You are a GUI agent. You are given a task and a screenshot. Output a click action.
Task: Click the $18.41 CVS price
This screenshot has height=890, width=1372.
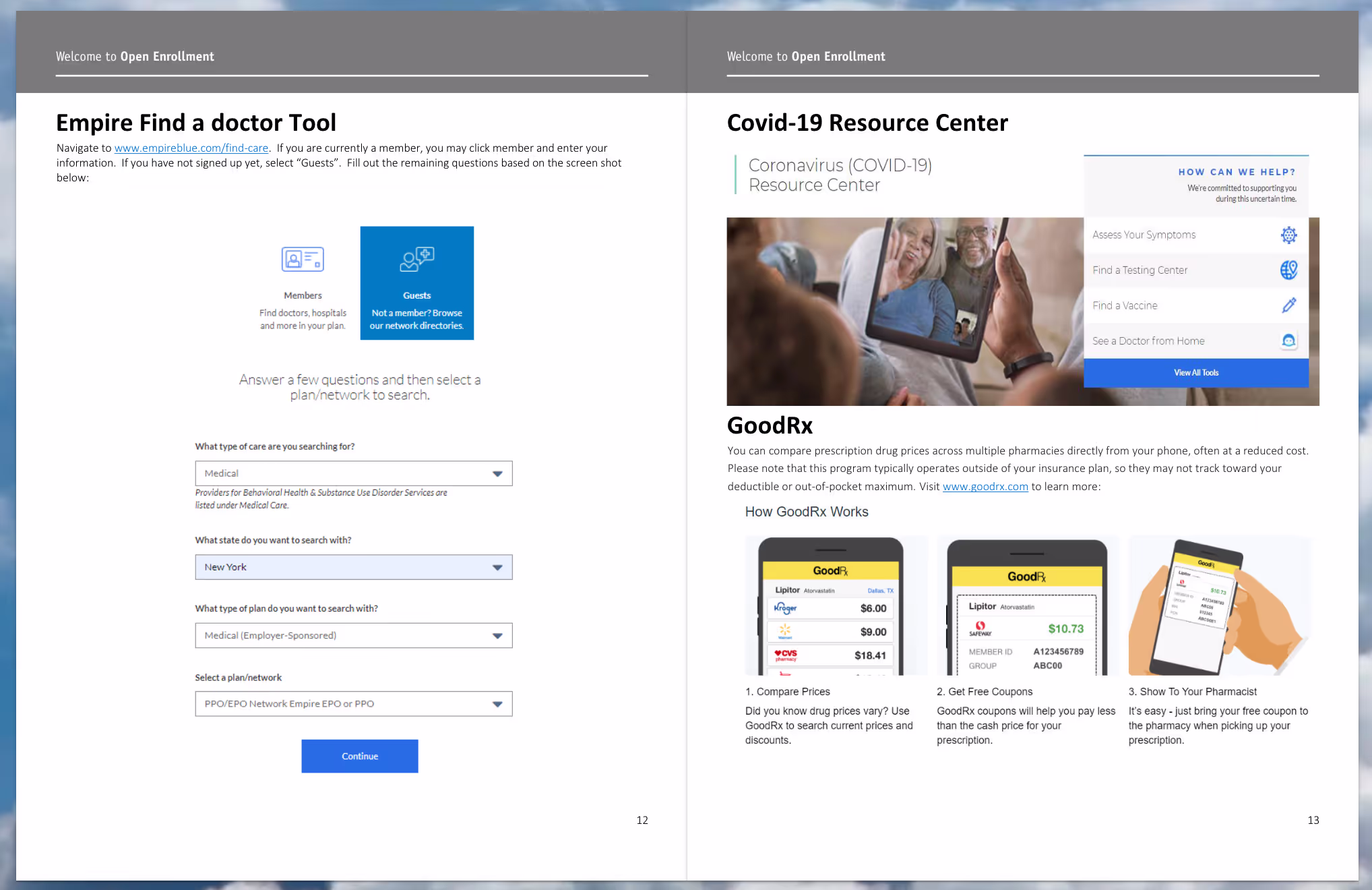click(870, 655)
